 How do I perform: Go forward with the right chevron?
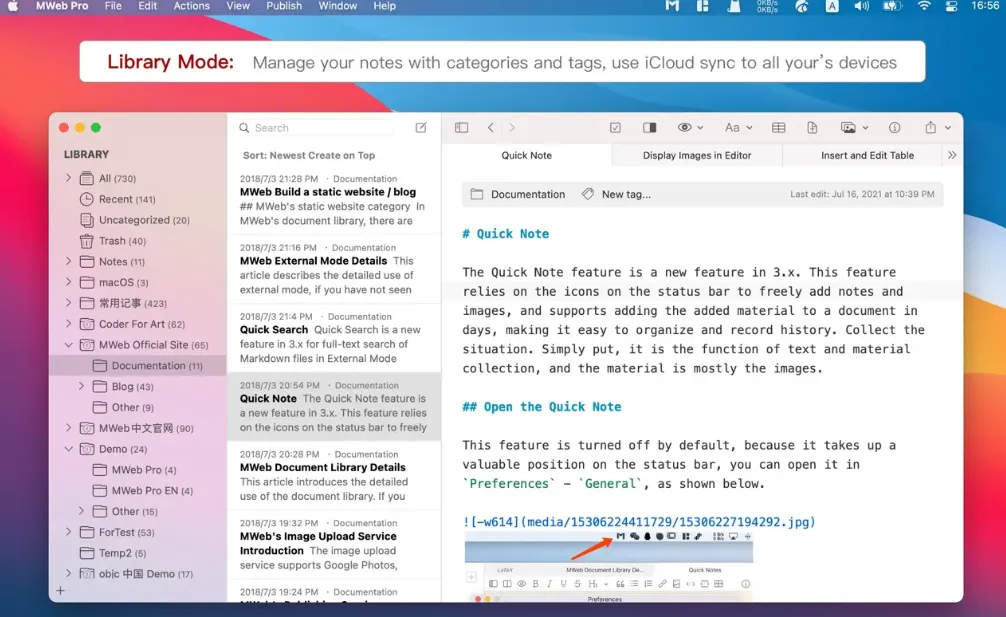tap(511, 128)
